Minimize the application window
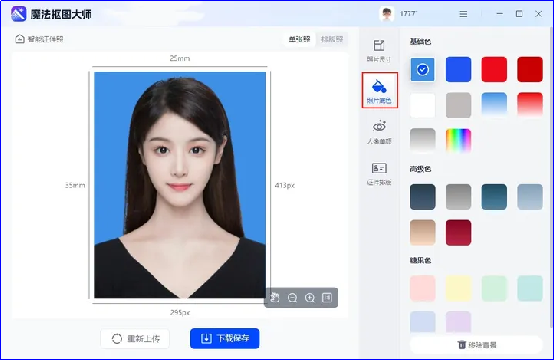The height and width of the screenshot is (360, 554). [x=500, y=14]
